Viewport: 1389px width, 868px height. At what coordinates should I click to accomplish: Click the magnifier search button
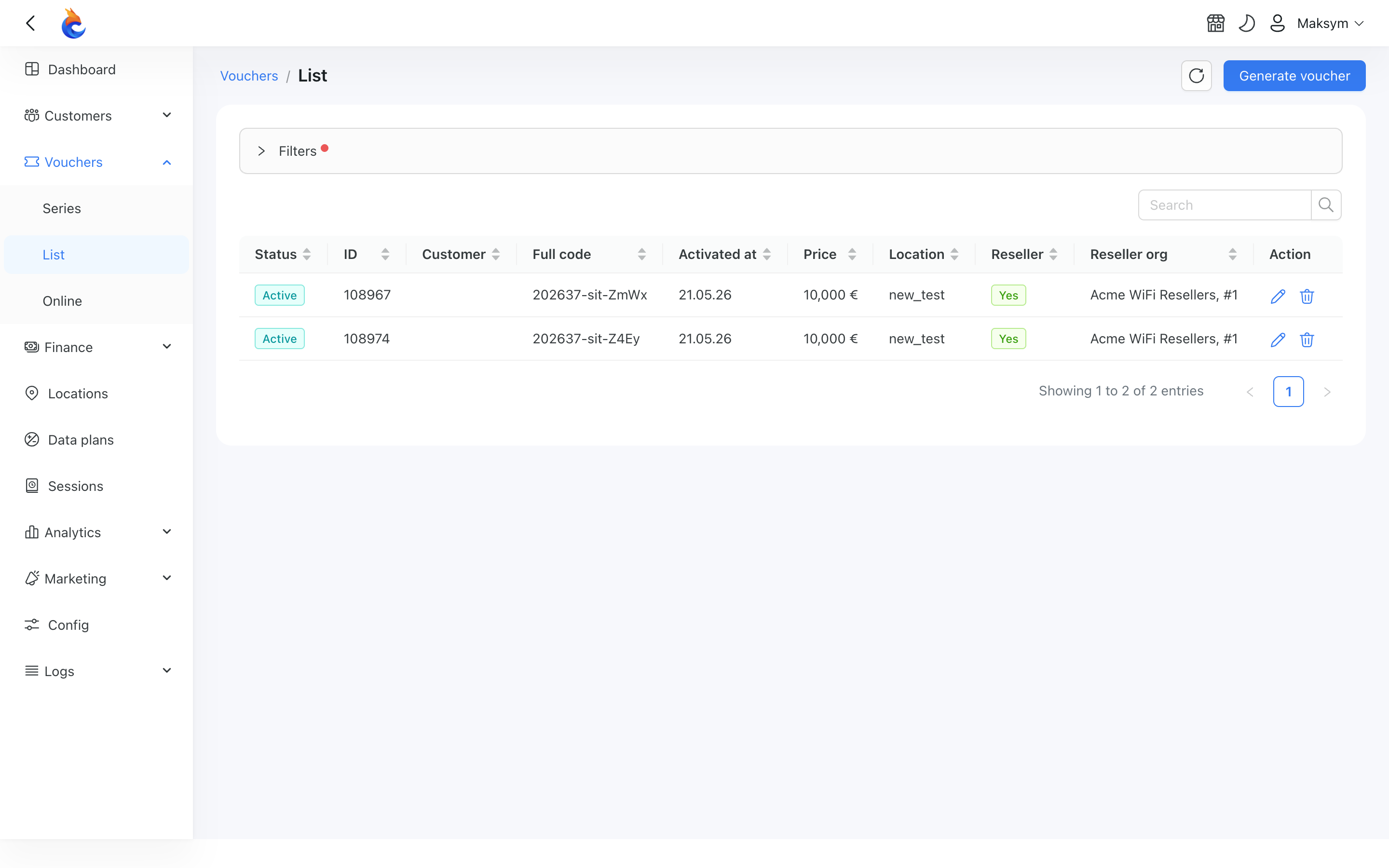point(1326,205)
